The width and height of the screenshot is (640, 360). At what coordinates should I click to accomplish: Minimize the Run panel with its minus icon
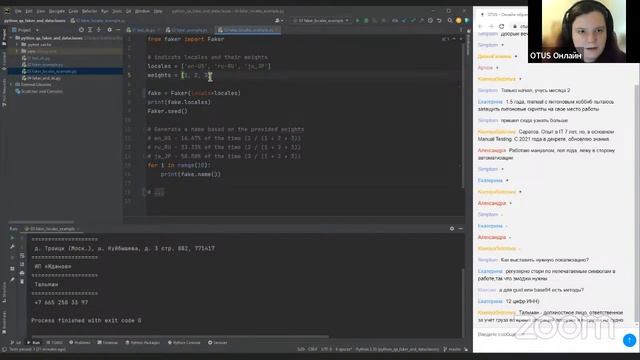[460, 229]
